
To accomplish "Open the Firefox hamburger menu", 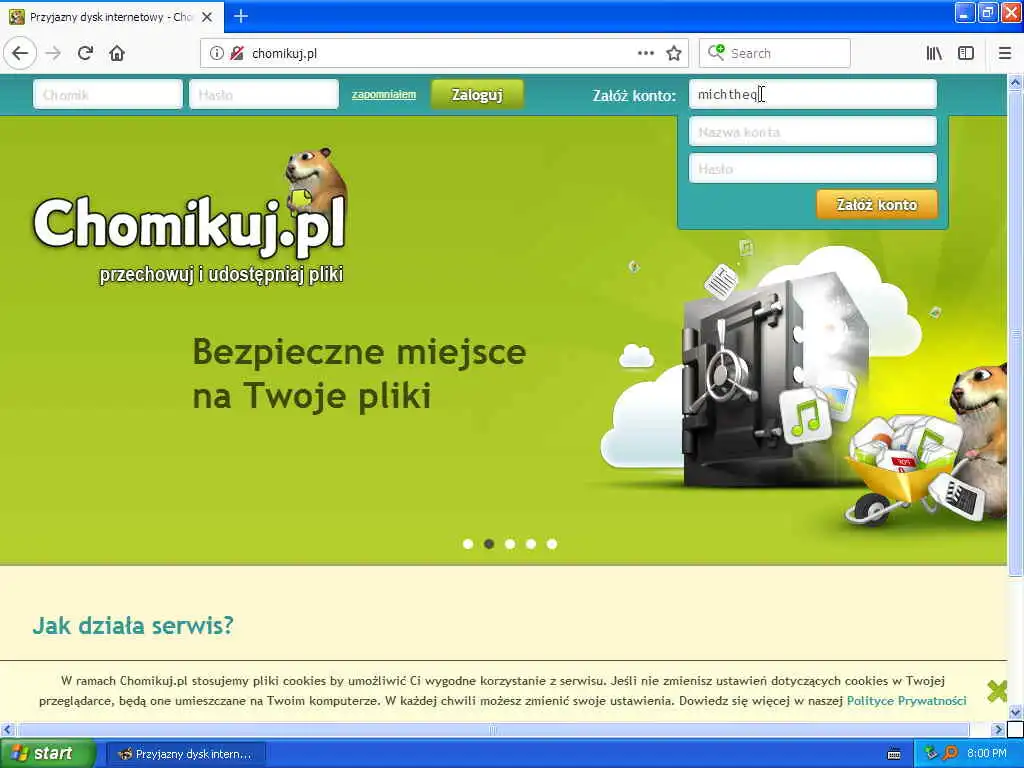I will click(1004, 54).
